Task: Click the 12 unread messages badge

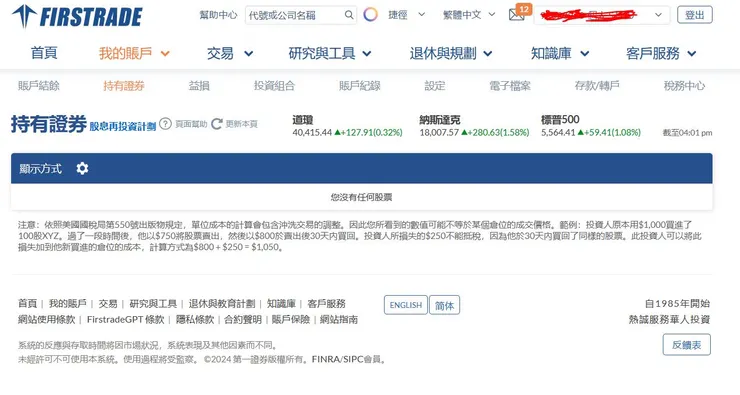Action: pyautogui.click(x=524, y=9)
